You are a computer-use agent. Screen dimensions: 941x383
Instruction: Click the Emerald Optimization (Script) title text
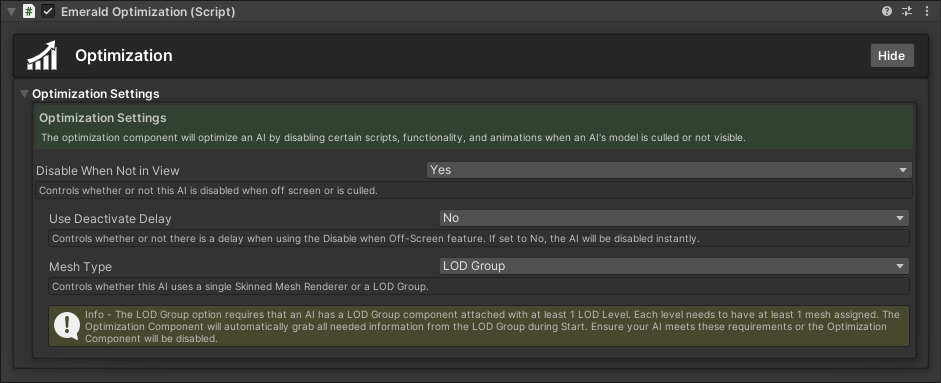pyautogui.click(x=148, y=11)
